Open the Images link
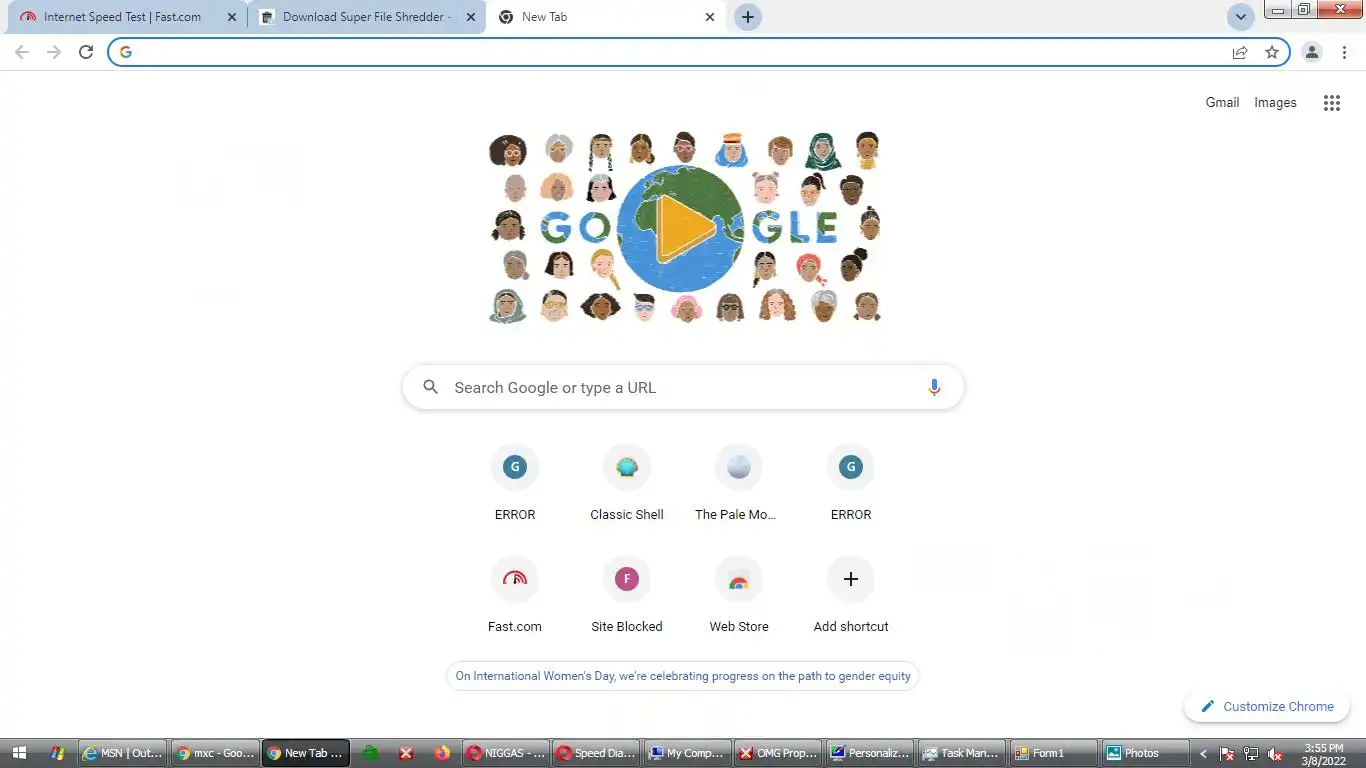 point(1275,102)
